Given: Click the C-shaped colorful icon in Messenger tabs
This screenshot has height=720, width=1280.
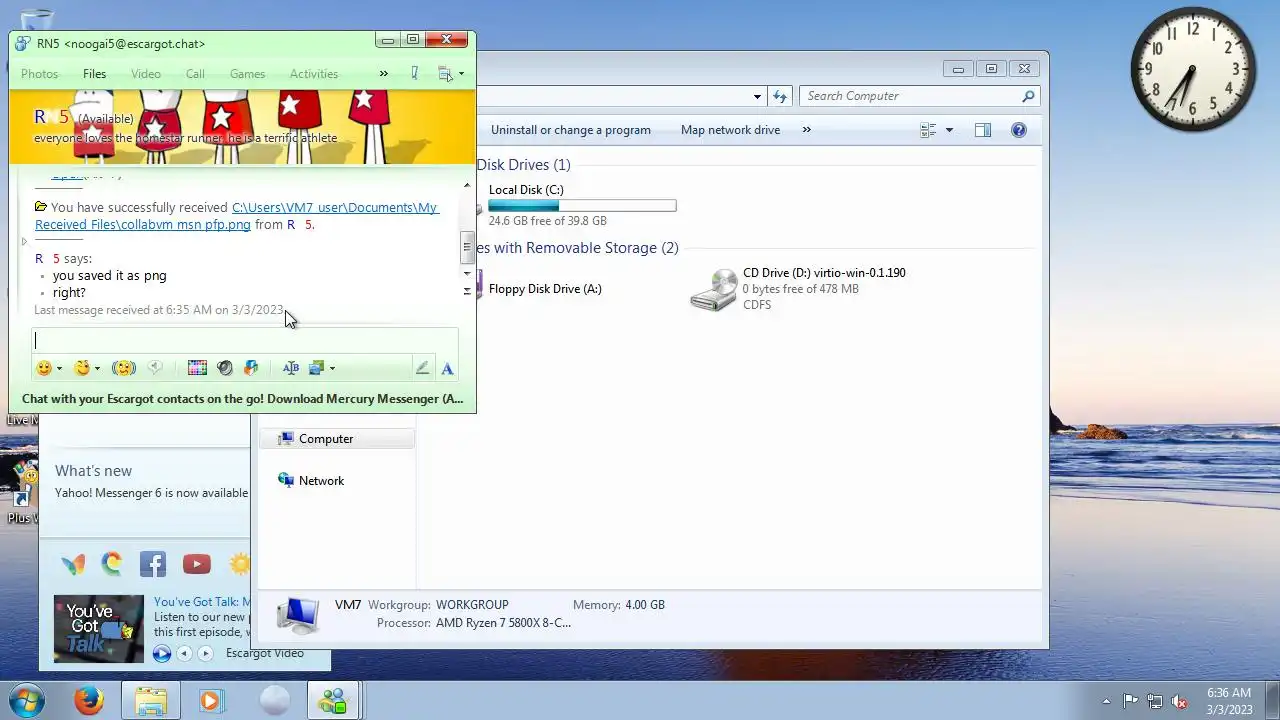Looking at the screenshot, I should (111, 564).
